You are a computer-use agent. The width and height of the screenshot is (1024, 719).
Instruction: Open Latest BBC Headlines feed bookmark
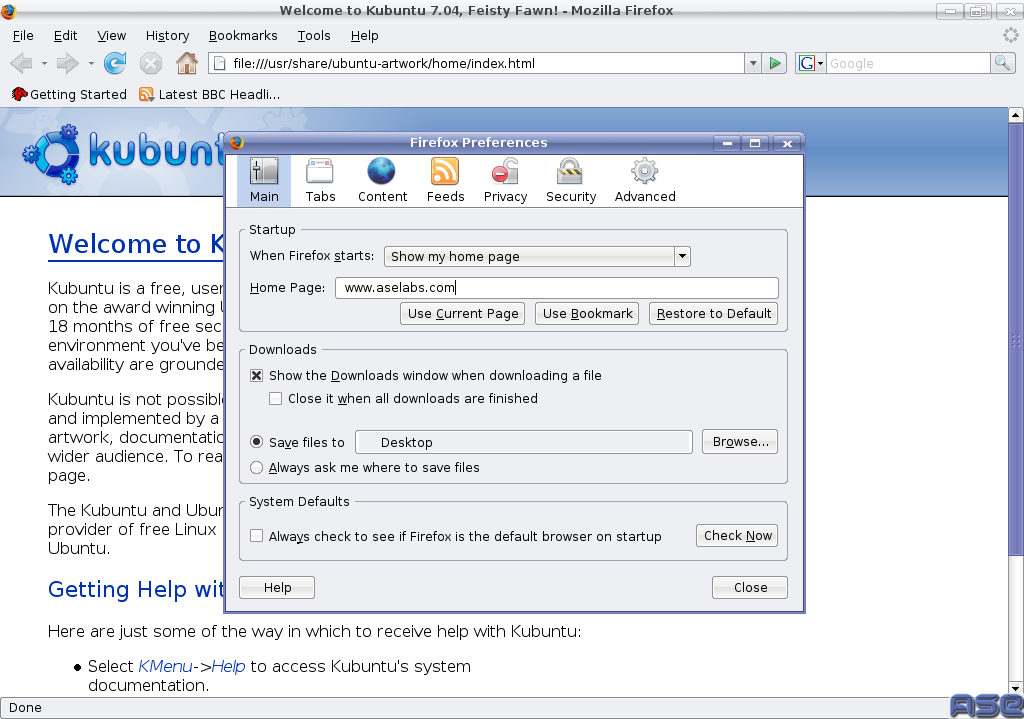(210, 95)
